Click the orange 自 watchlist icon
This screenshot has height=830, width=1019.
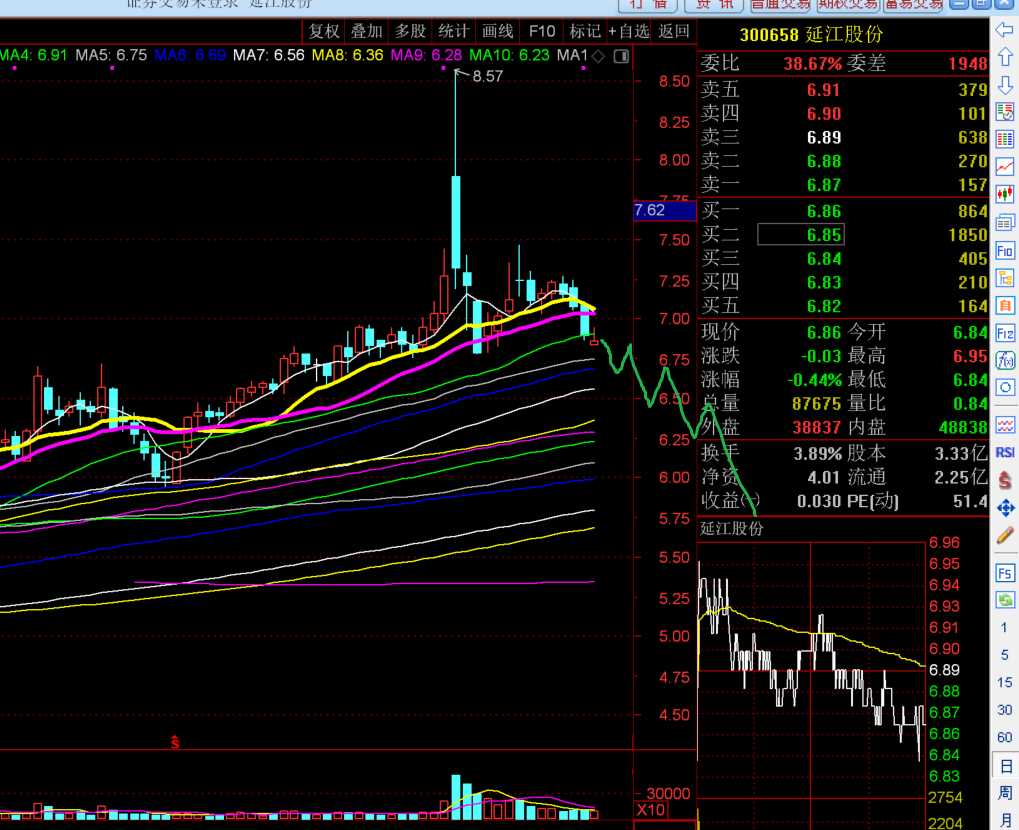(1005, 305)
